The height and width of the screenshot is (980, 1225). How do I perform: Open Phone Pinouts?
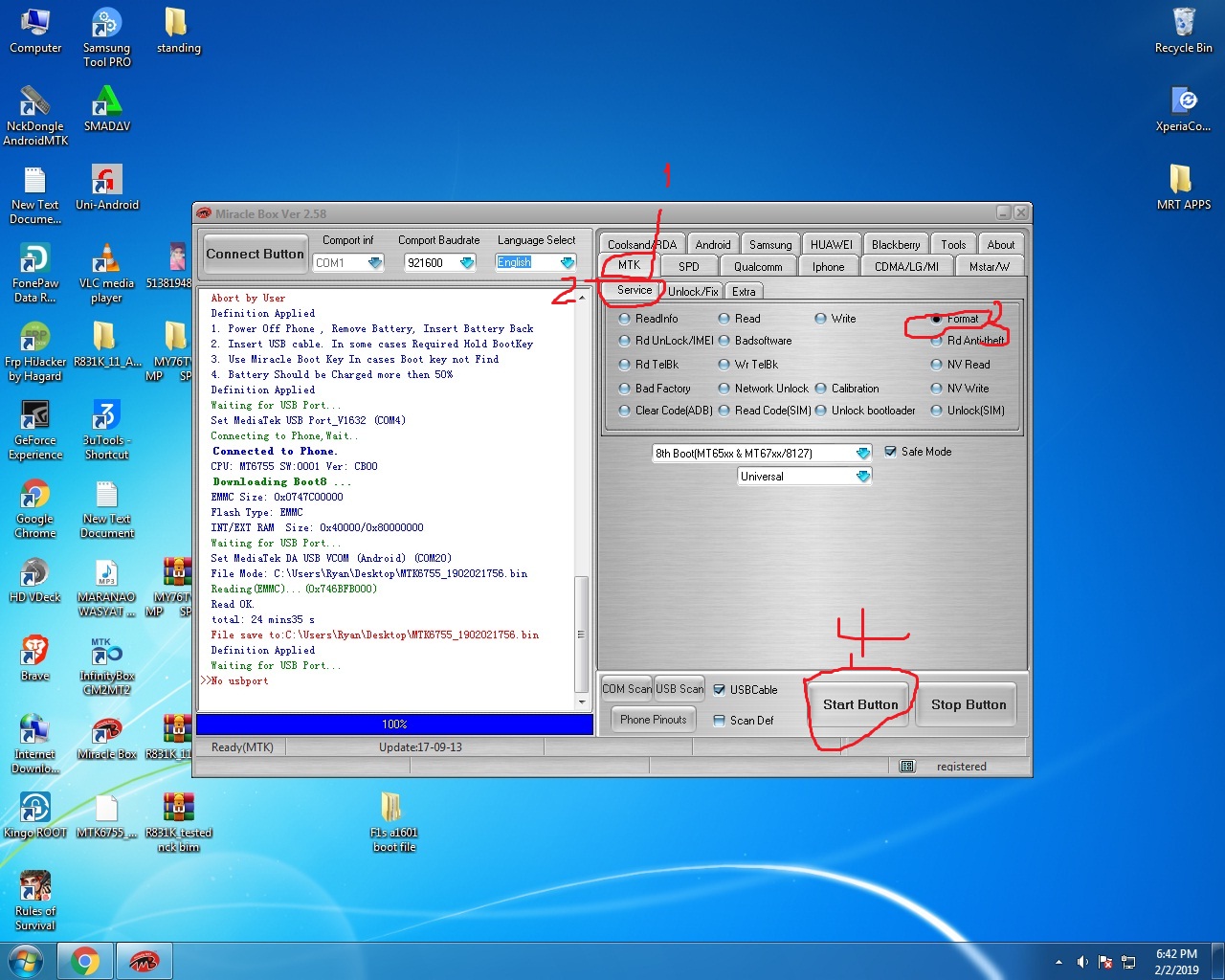pos(654,720)
